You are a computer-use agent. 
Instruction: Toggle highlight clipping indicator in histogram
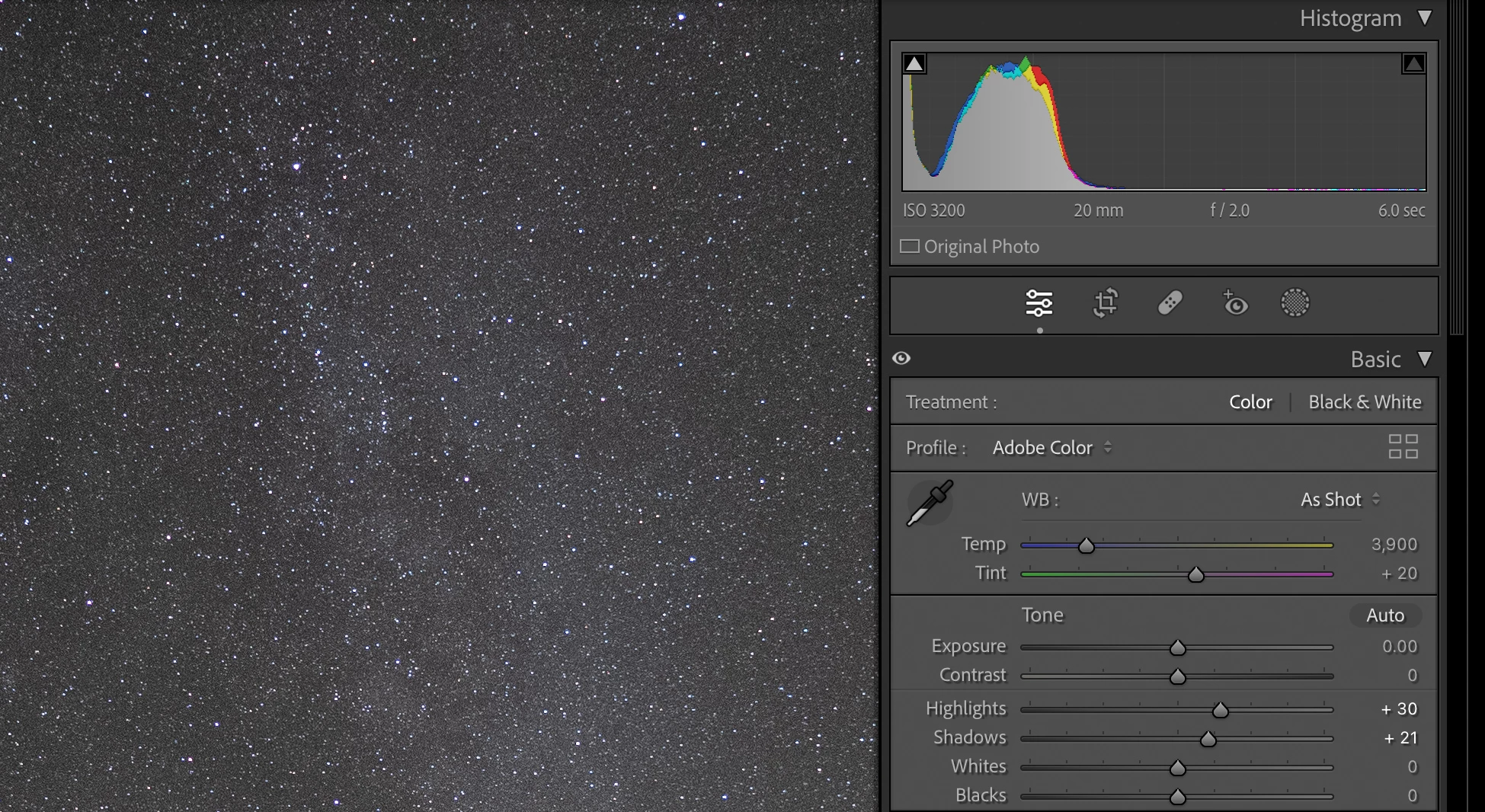click(x=1413, y=63)
